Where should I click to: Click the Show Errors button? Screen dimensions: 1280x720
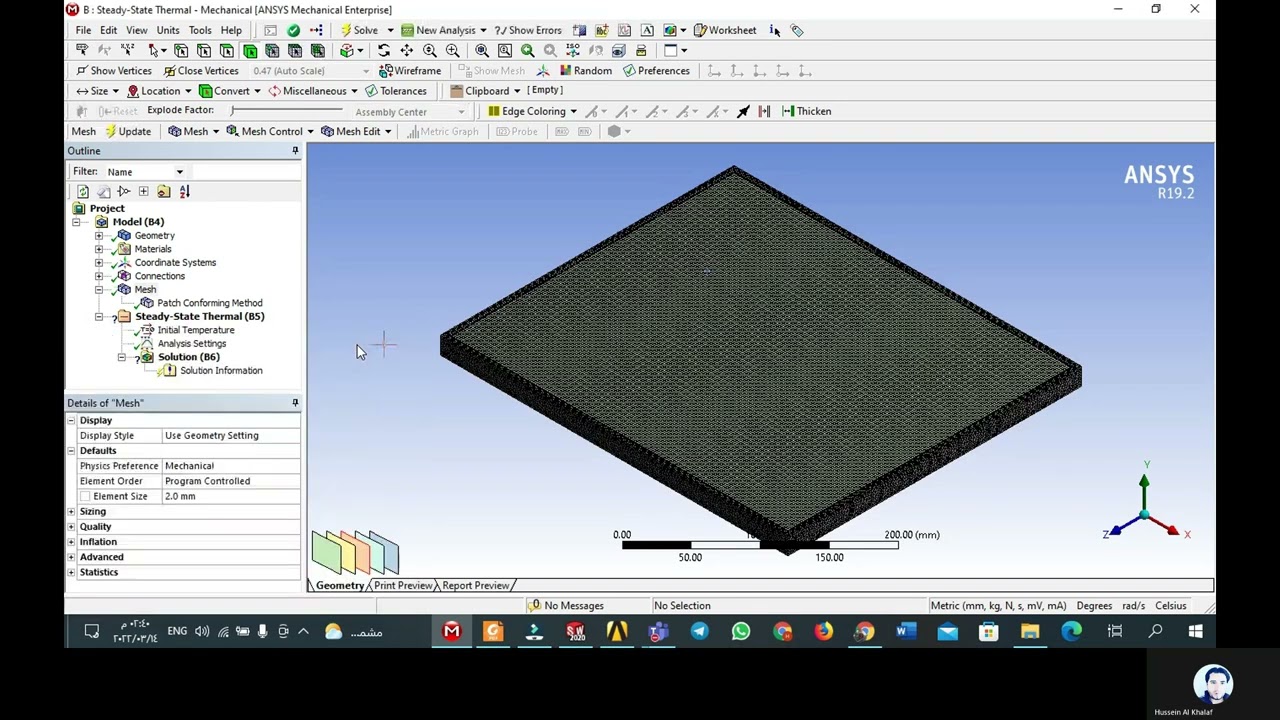pyautogui.click(x=527, y=30)
